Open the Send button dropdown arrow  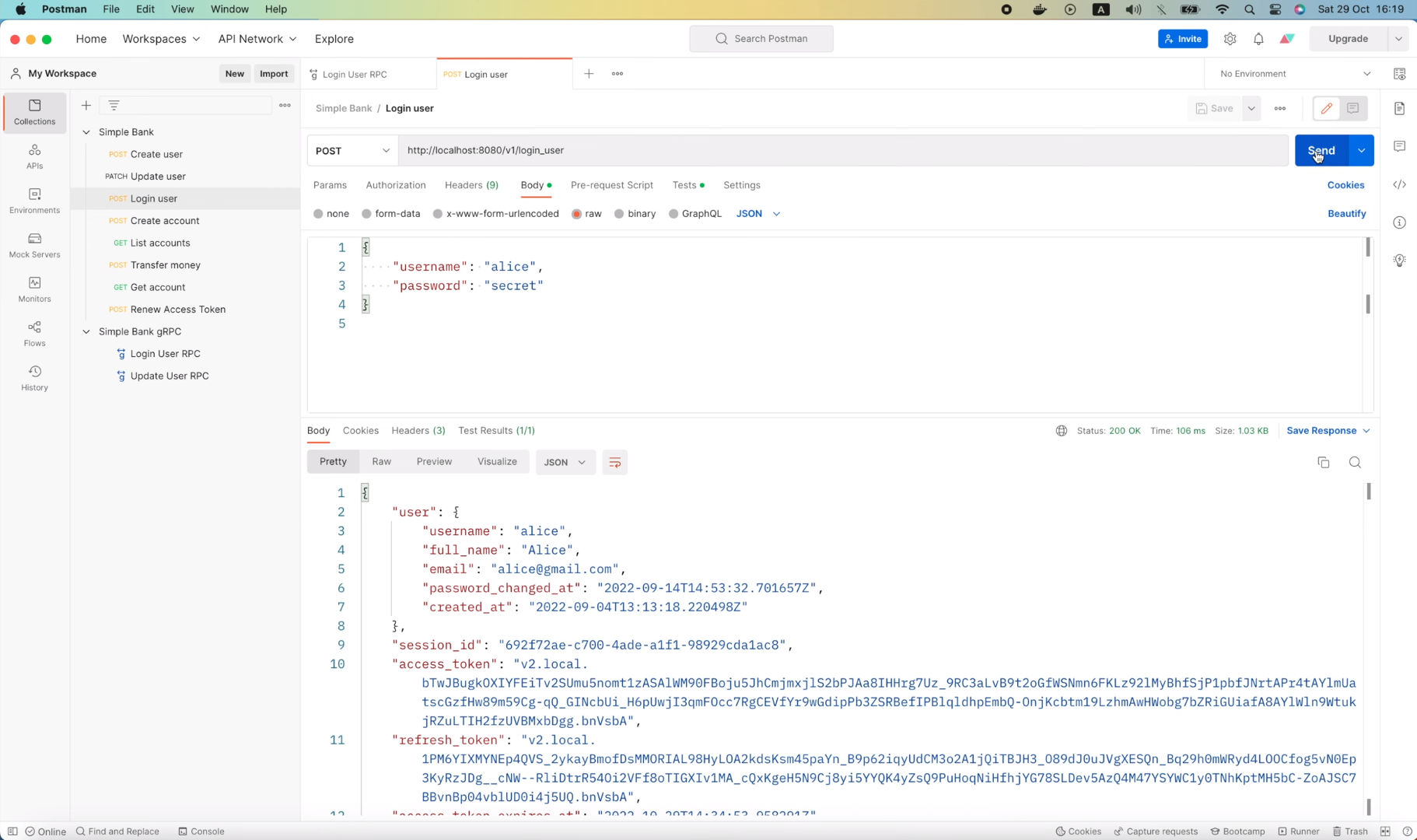click(x=1361, y=150)
